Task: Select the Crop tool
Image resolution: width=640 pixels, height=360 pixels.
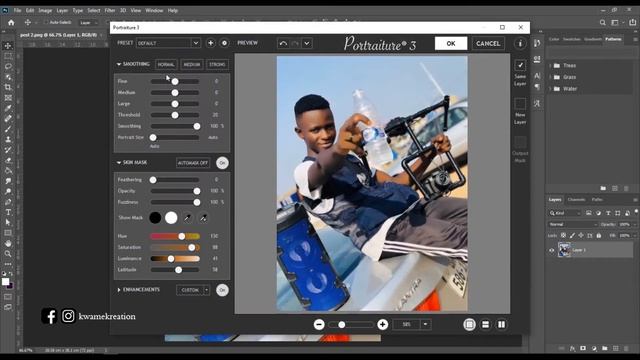Action: (8, 87)
